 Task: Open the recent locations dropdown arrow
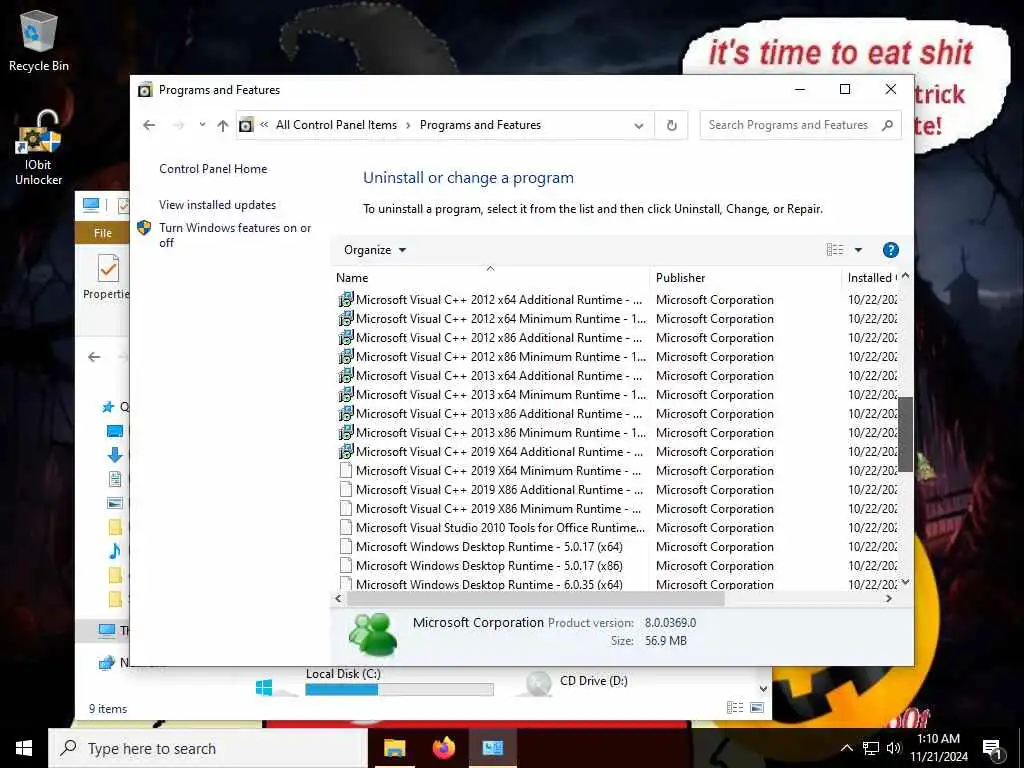202,124
